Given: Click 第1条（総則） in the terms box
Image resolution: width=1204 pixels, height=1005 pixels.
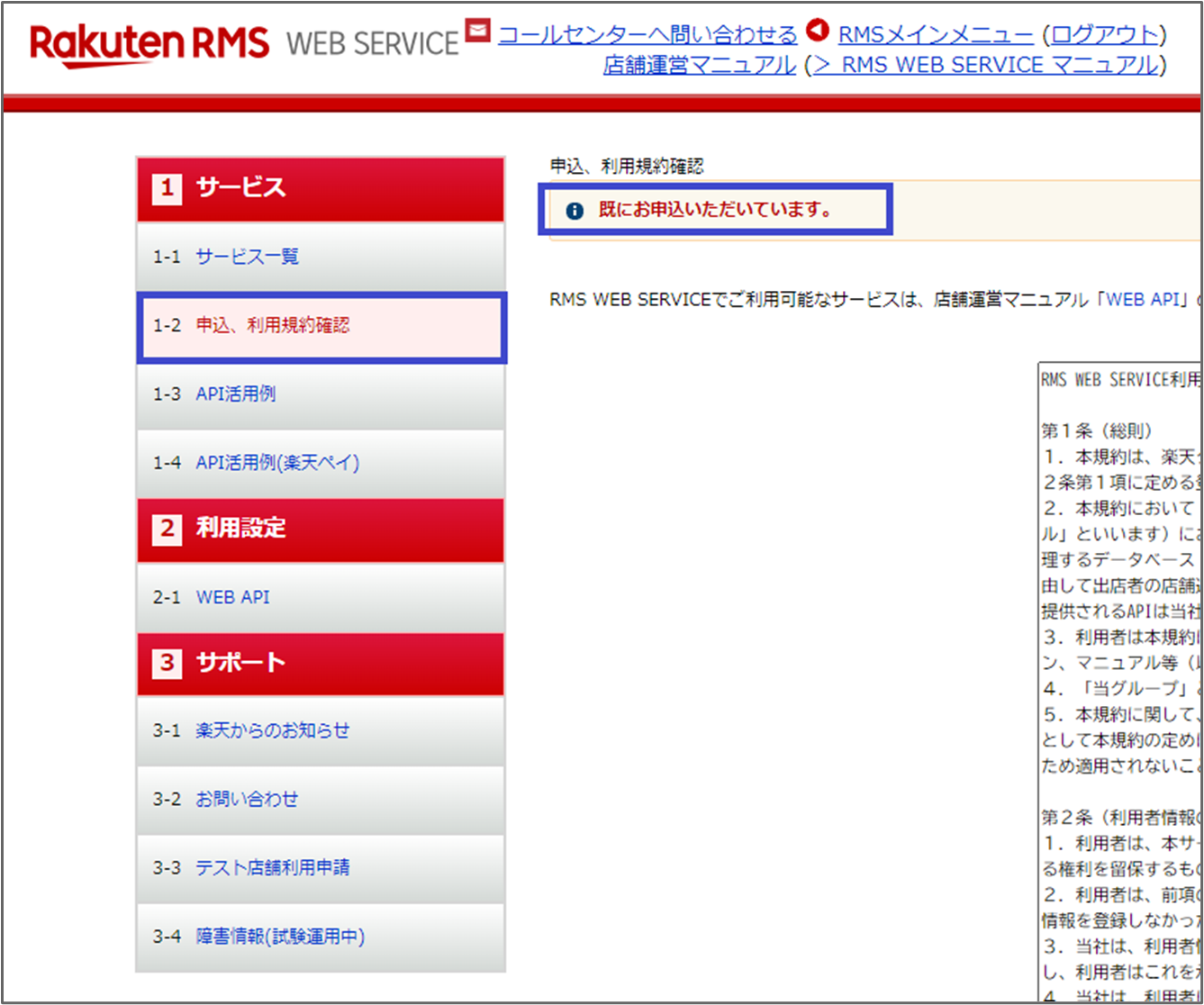Looking at the screenshot, I should coord(1097,430).
